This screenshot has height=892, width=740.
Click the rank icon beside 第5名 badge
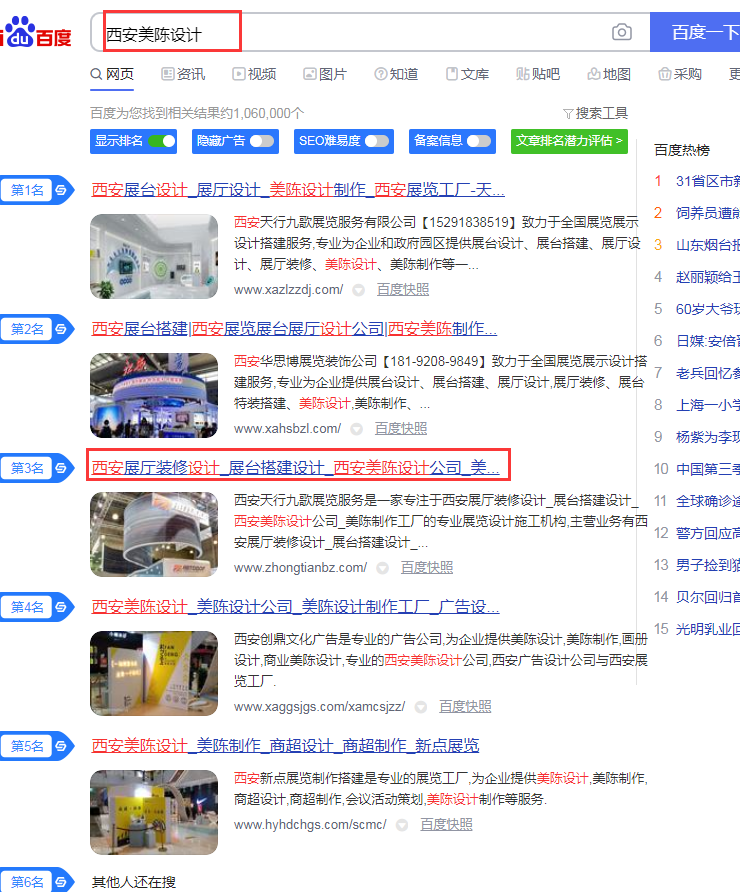[61, 746]
